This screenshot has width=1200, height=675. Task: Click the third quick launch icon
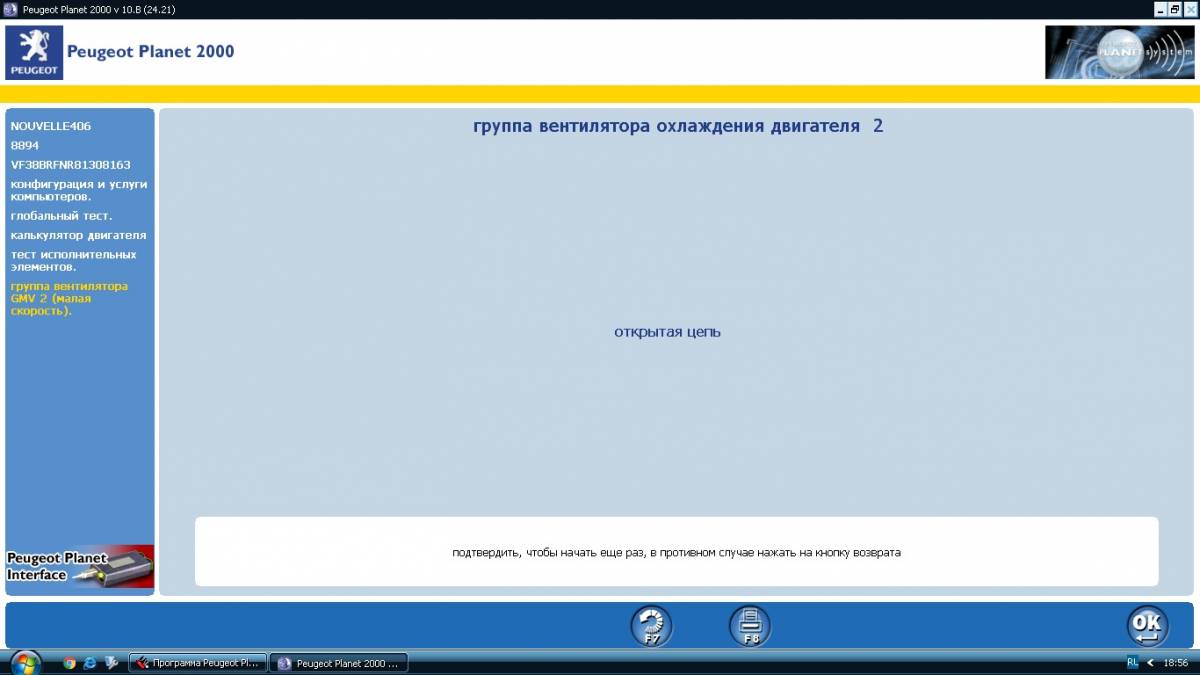(111, 662)
